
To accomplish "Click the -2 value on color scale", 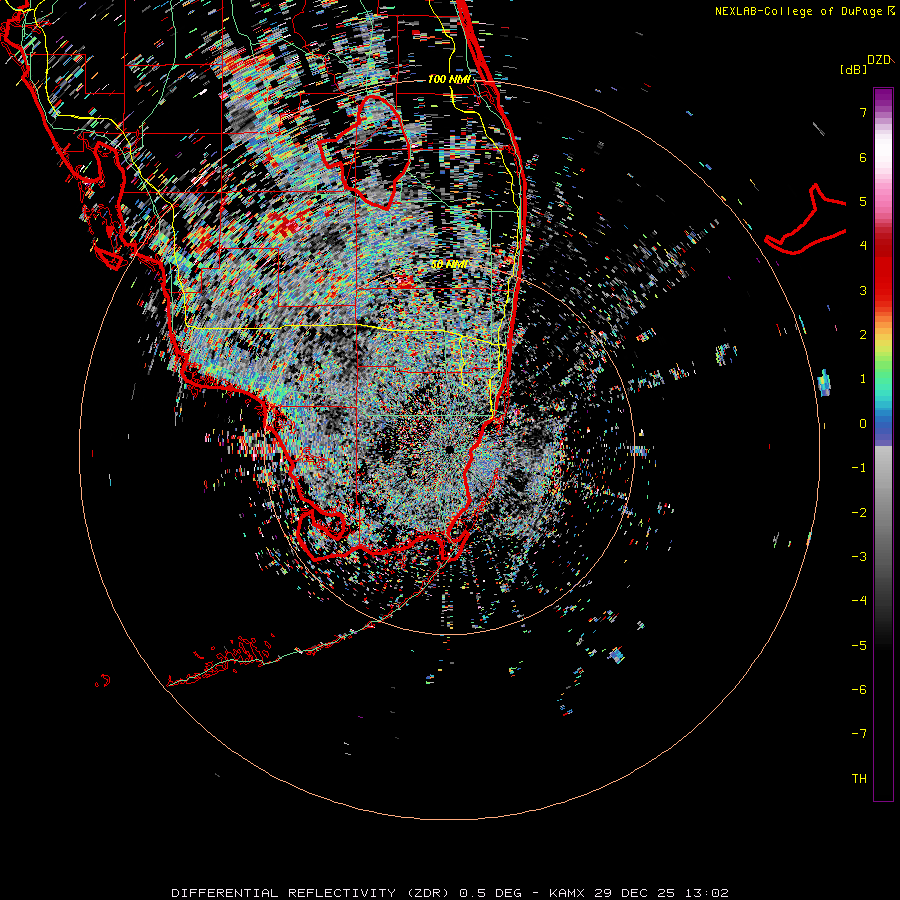I will 859,513.
